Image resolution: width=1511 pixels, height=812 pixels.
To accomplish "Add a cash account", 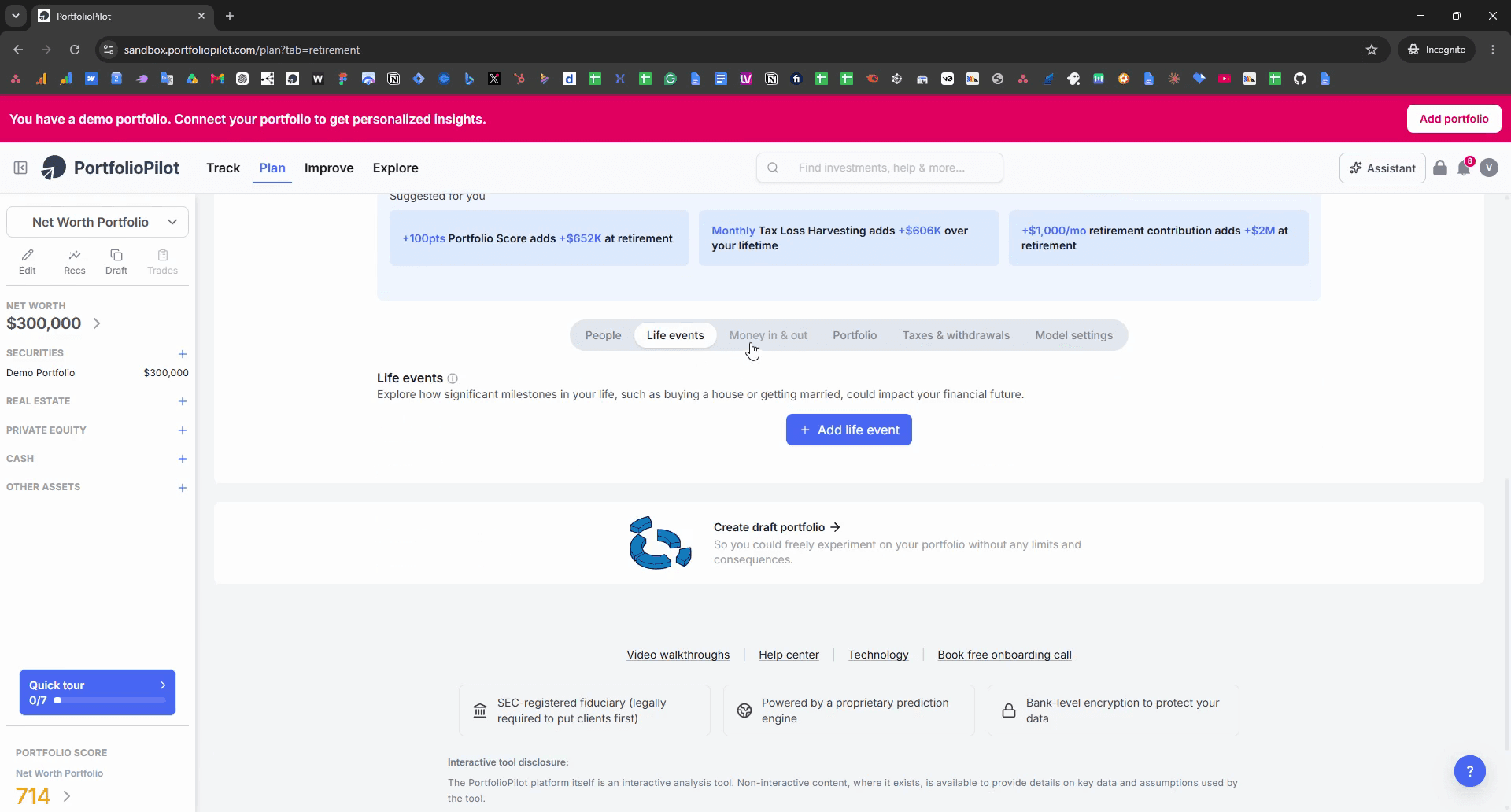I will (183, 459).
